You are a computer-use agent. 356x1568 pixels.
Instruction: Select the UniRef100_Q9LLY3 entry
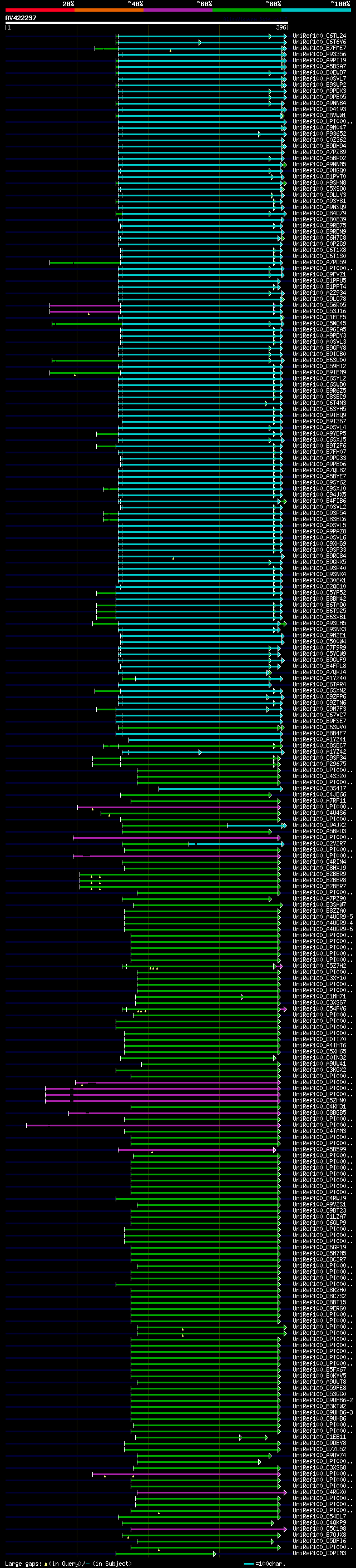(319, 195)
